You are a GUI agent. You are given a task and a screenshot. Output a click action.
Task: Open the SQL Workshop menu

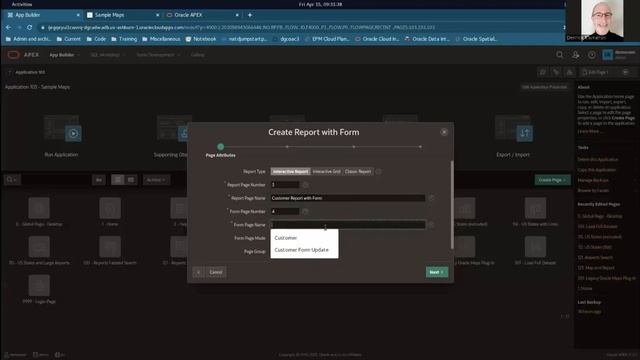tap(107, 55)
